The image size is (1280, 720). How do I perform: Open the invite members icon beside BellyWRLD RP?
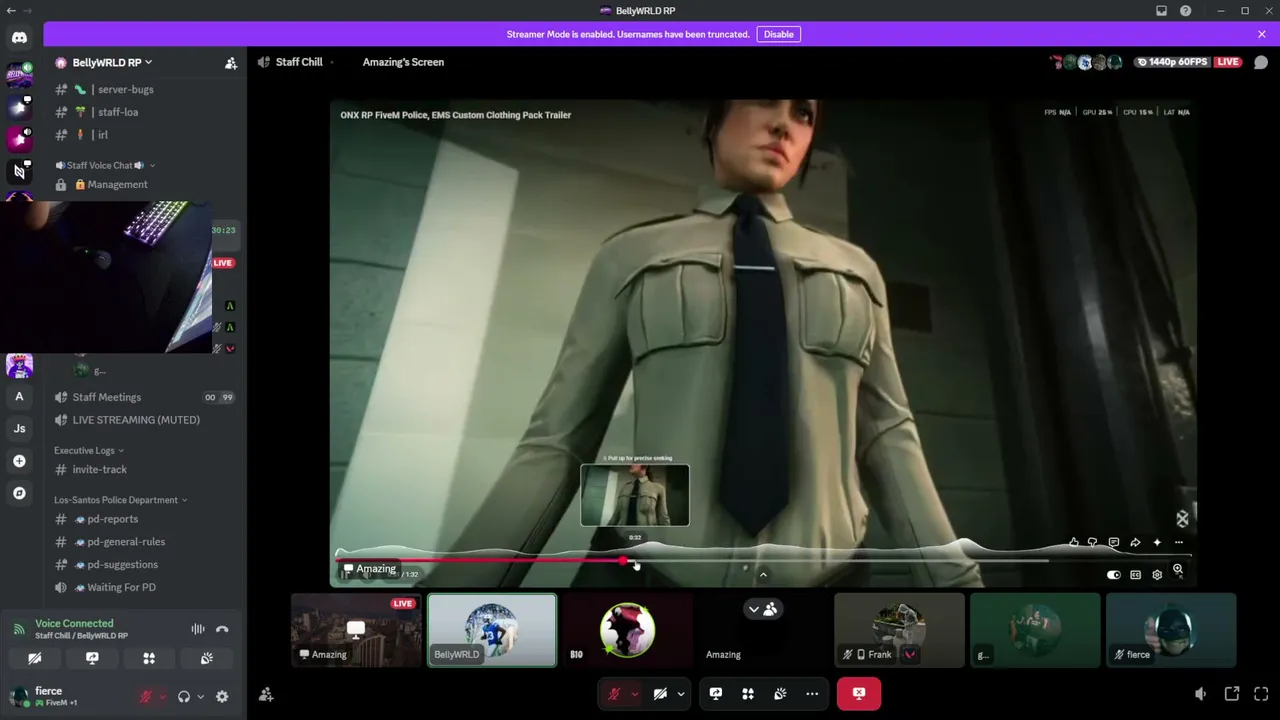point(231,63)
